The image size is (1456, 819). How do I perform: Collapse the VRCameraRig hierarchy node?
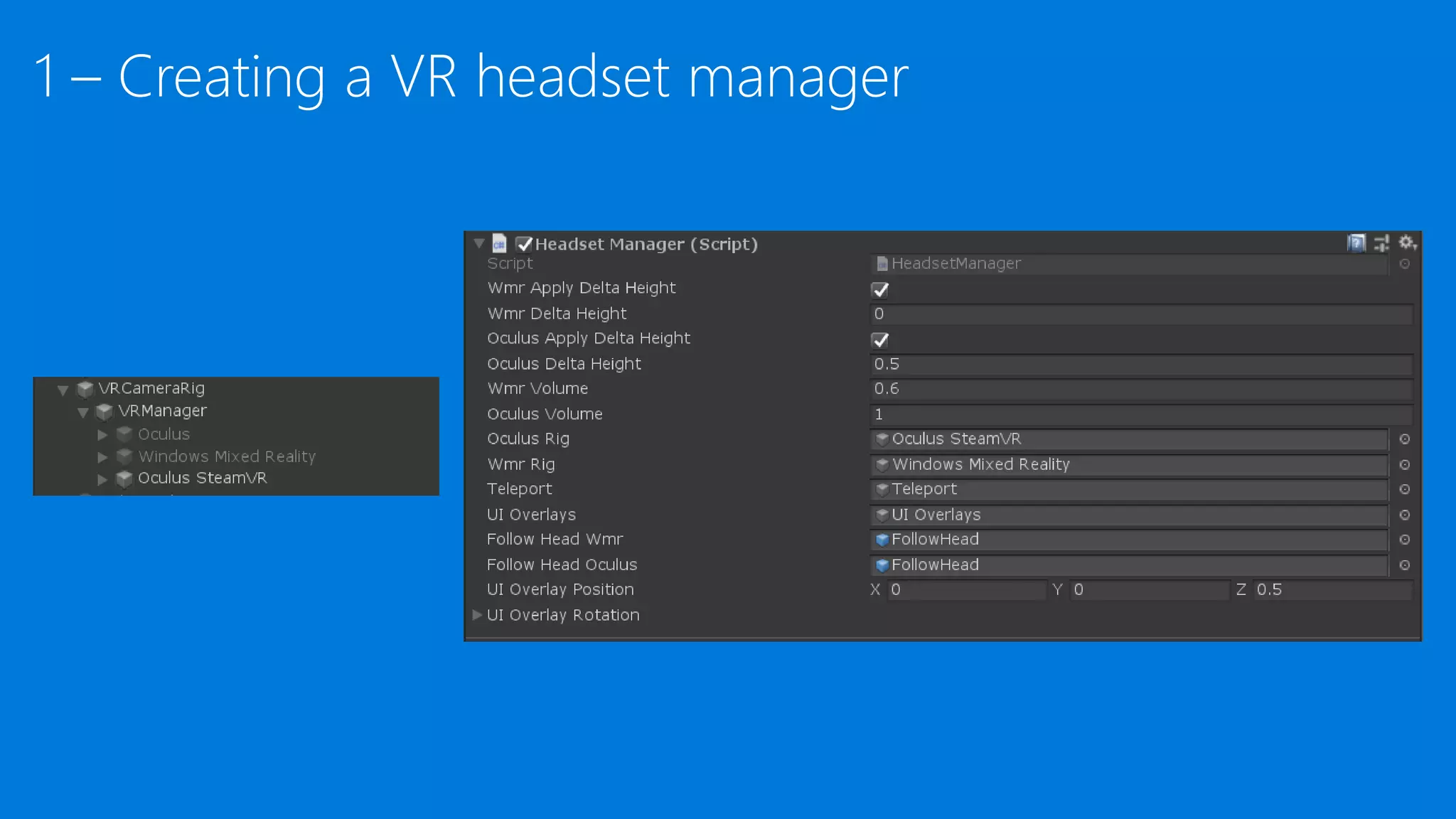point(63,390)
